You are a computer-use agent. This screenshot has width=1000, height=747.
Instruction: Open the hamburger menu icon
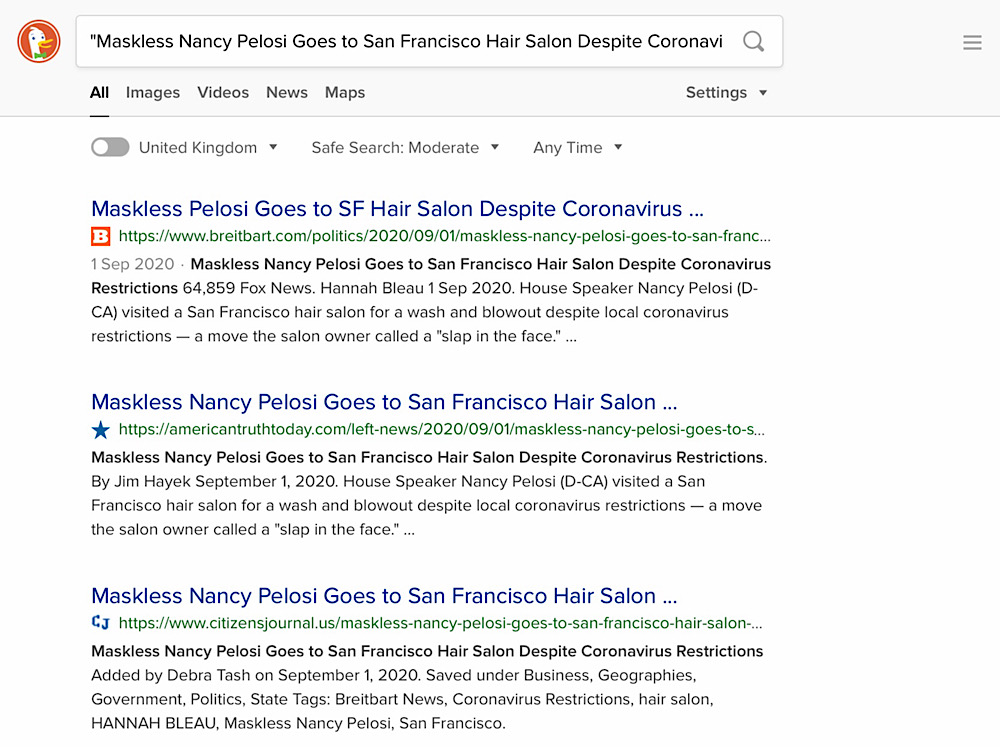[972, 43]
